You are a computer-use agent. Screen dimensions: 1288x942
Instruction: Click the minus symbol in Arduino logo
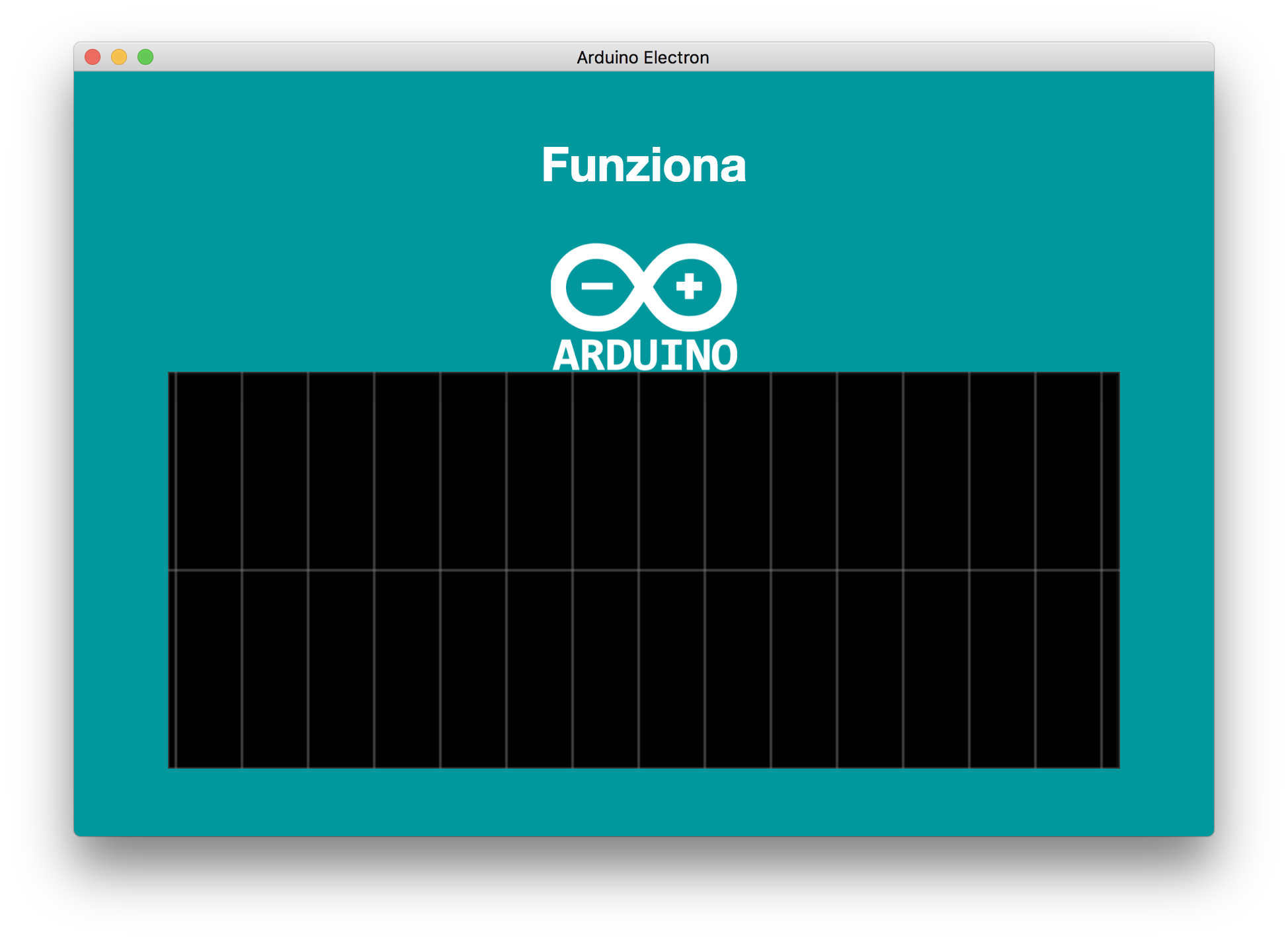597,286
